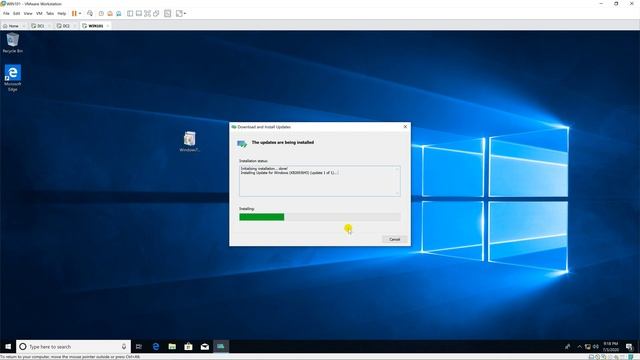Image resolution: width=640 pixels, height=360 pixels.
Task: Open File Explorer from the taskbar
Action: coord(172,347)
